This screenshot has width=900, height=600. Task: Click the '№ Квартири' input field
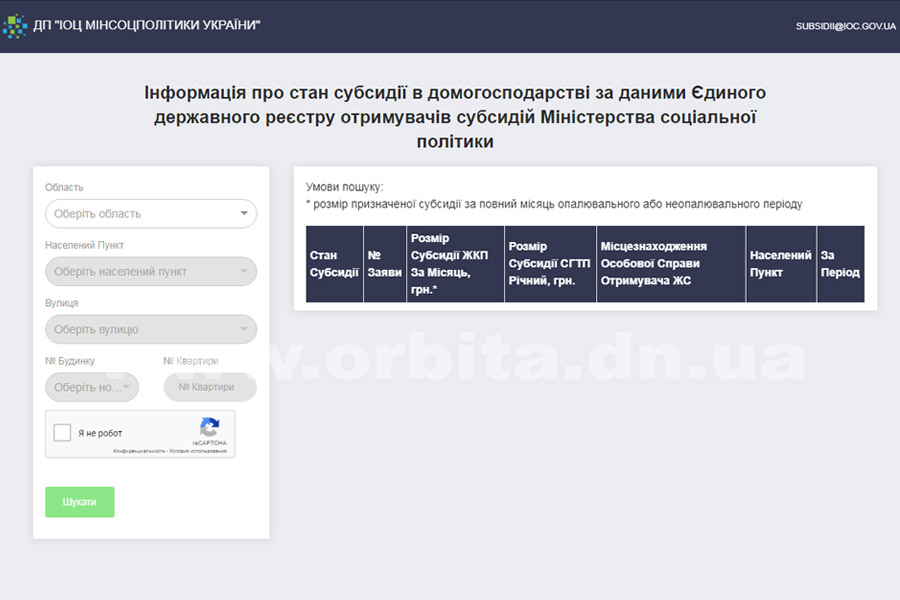pos(210,388)
